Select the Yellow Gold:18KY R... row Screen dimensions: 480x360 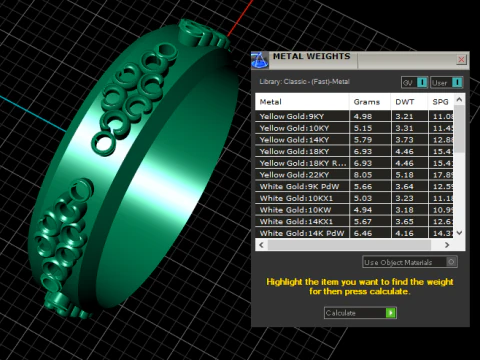[354, 163]
